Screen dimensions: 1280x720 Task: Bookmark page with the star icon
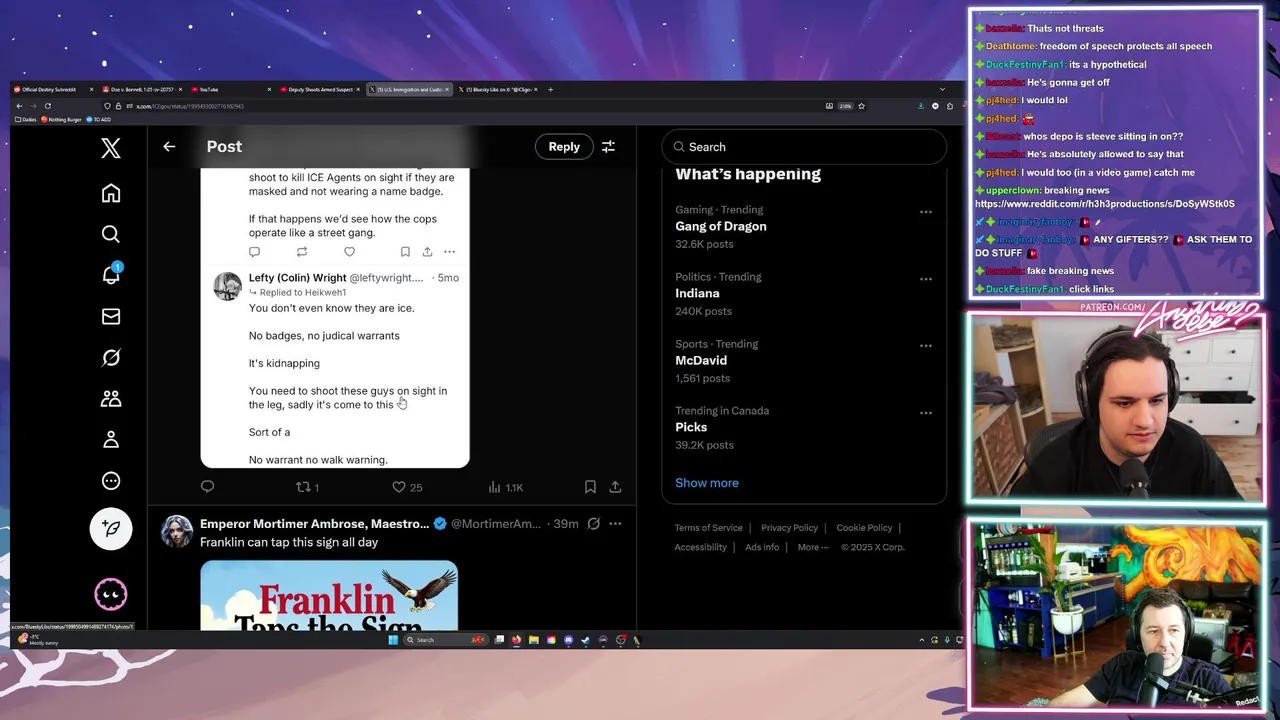pos(861,106)
